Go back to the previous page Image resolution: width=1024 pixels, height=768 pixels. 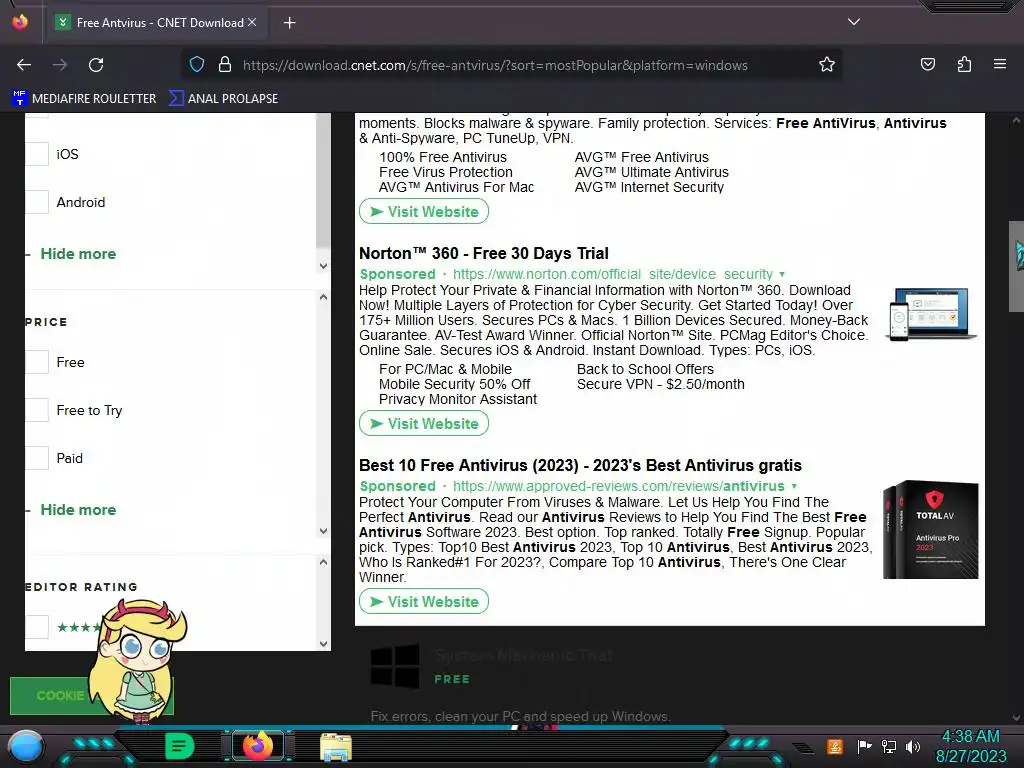click(x=24, y=65)
